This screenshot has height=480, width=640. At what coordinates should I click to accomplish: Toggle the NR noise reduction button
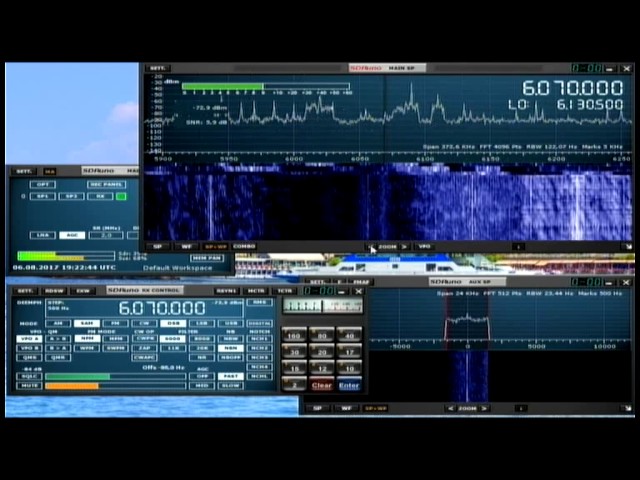[202, 358]
